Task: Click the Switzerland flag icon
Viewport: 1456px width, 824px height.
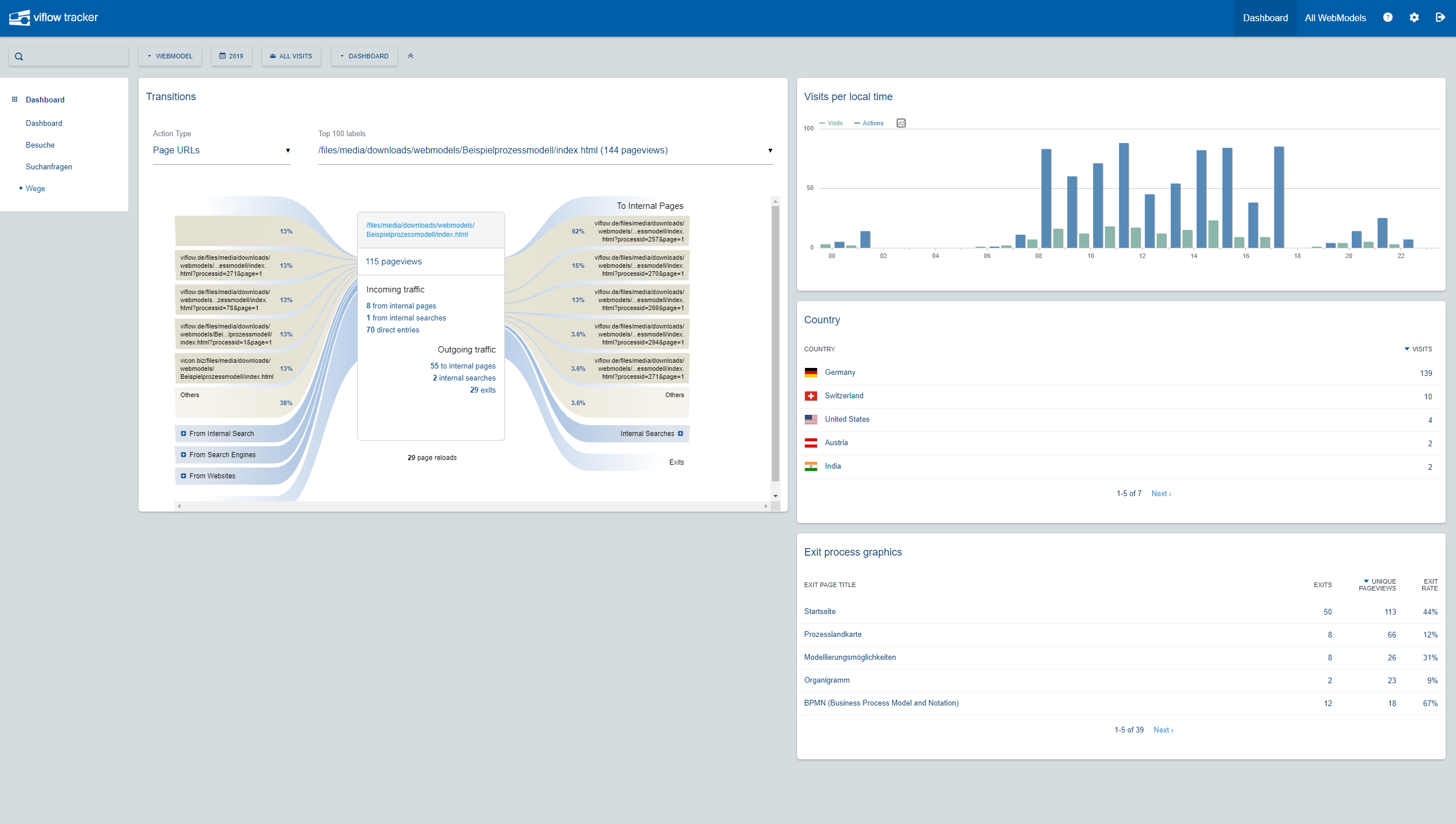Action: click(811, 396)
